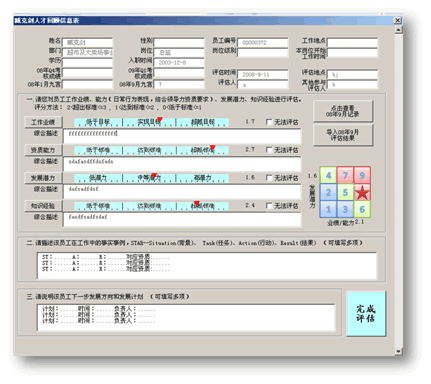
Task: Click into the STAR 事实事例 text area
Action: coord(207,266)
